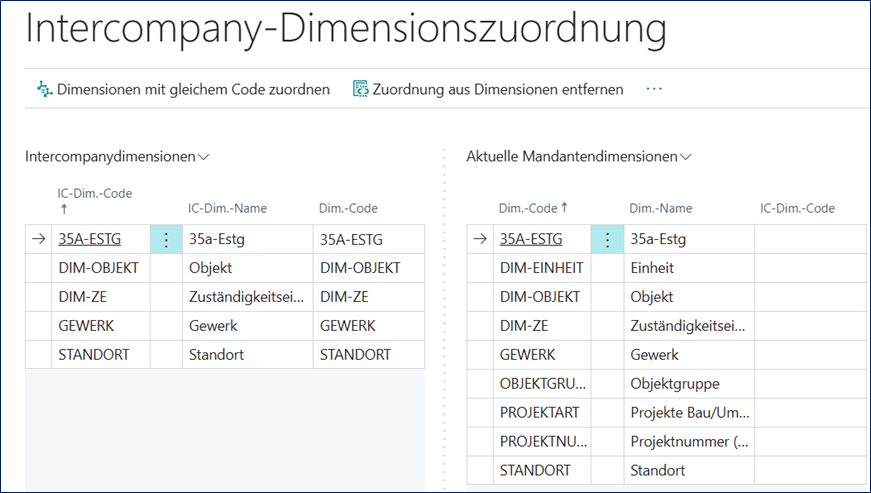Open the 35A-ESTG link in Intercompanydimensionen
871x493 pixels.
click(89, 239)
